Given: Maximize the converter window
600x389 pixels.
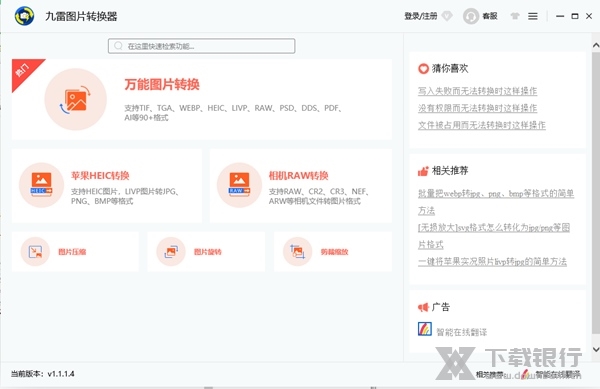Looking at the screenshot, I should [574, 16].
